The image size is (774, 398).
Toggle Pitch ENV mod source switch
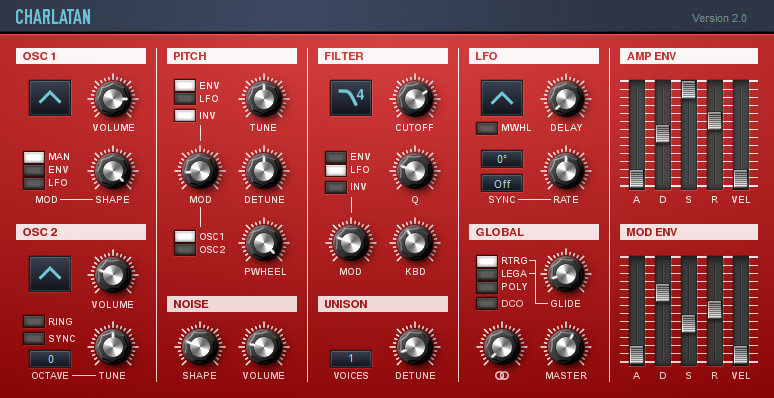[x=185, y=85]
